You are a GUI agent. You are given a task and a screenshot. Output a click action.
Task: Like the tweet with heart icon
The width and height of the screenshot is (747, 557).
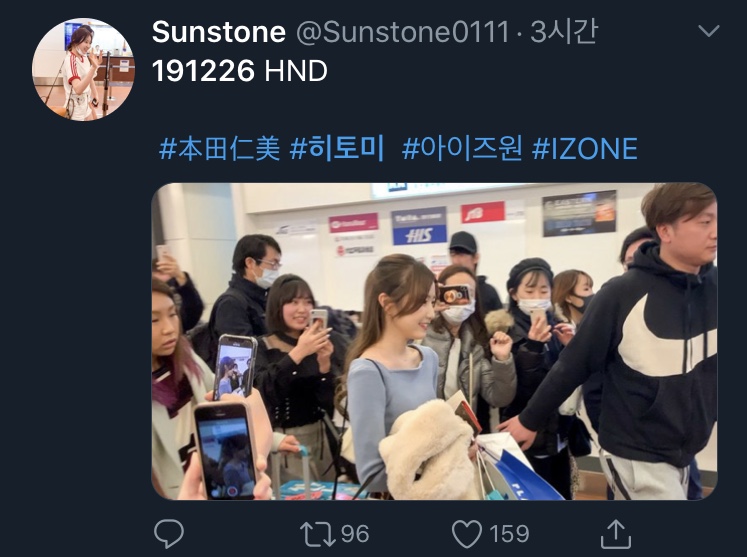coord(466,534)
